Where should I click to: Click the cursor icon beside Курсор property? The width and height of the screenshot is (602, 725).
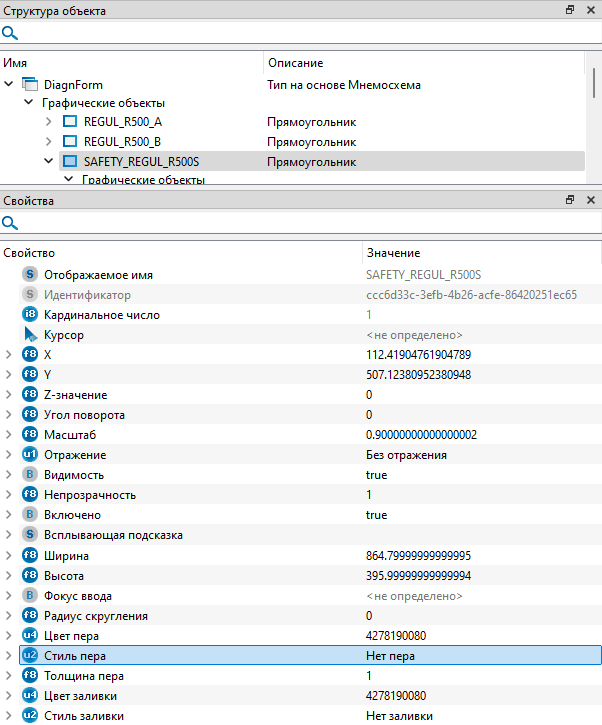30,335
